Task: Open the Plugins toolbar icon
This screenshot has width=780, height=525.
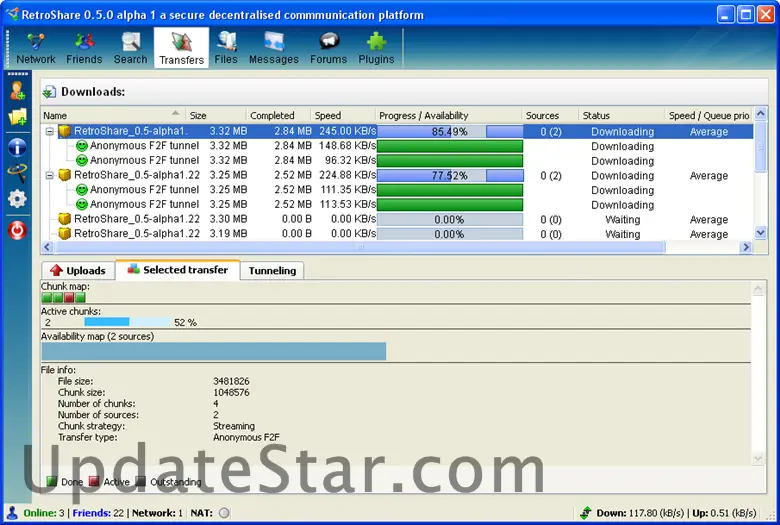Action: tap(376, 48)
